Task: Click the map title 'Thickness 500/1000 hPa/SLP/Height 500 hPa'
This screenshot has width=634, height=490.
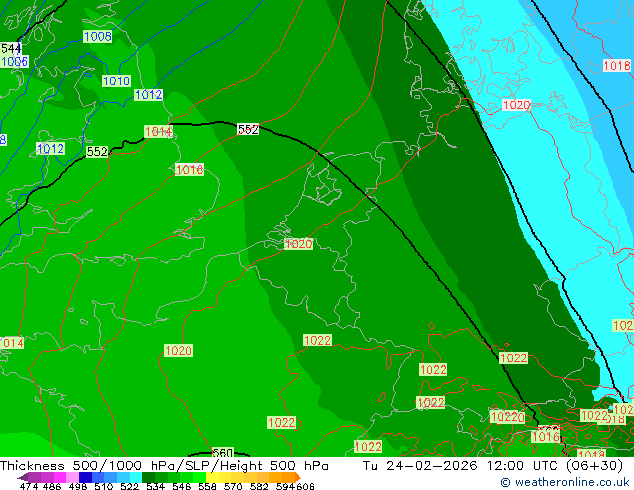Action: pos(164,466)
